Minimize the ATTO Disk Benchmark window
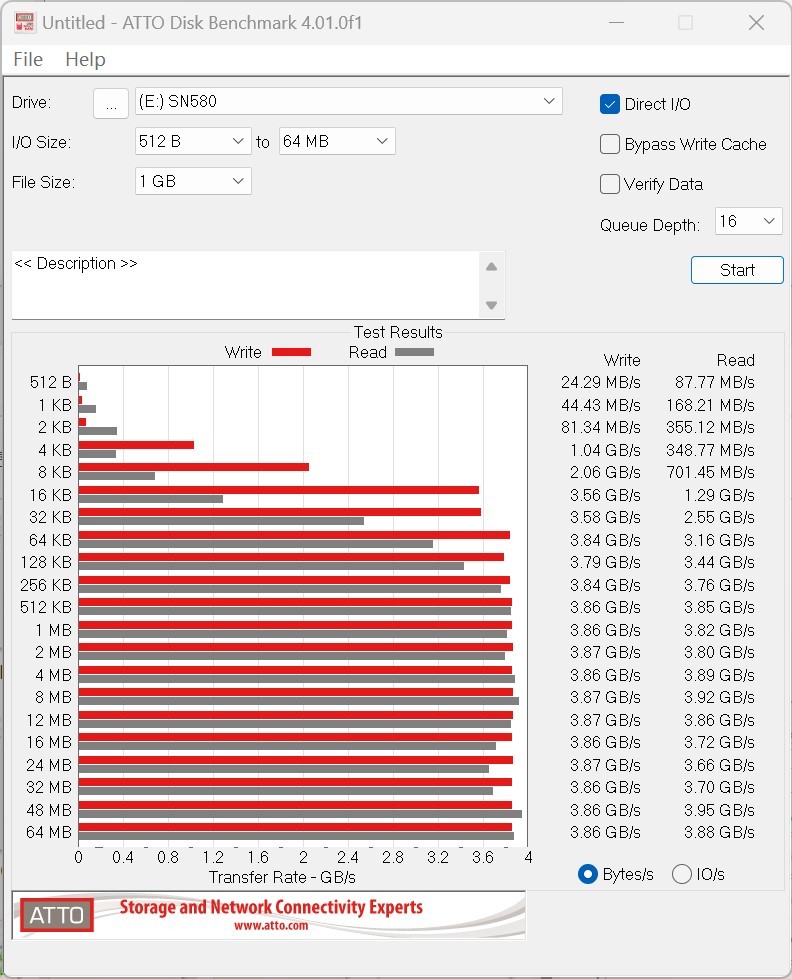This screenshot has width=792, height=979. (x=616, y=22)
